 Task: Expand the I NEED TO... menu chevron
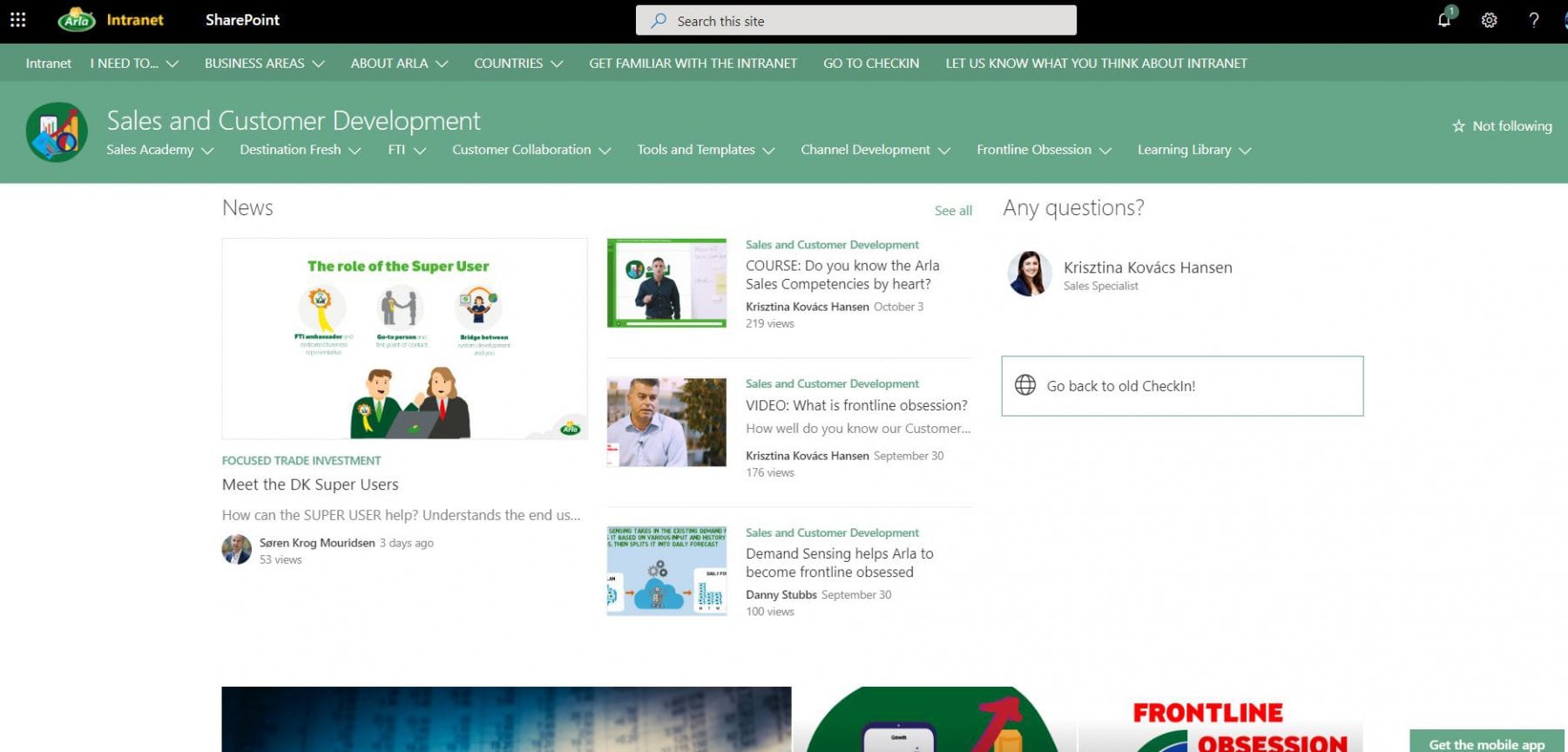pos(172,64)
